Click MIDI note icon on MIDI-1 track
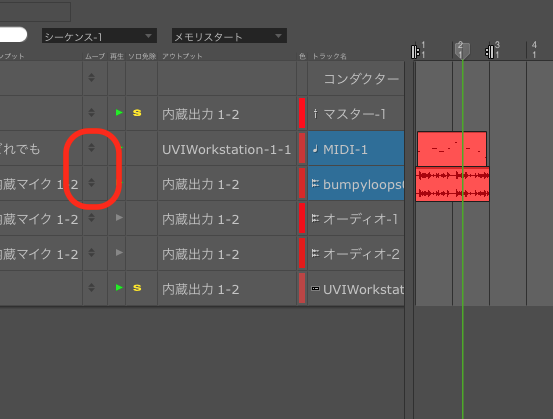Viewport: 553px width, 419px height. pos(315,149)
